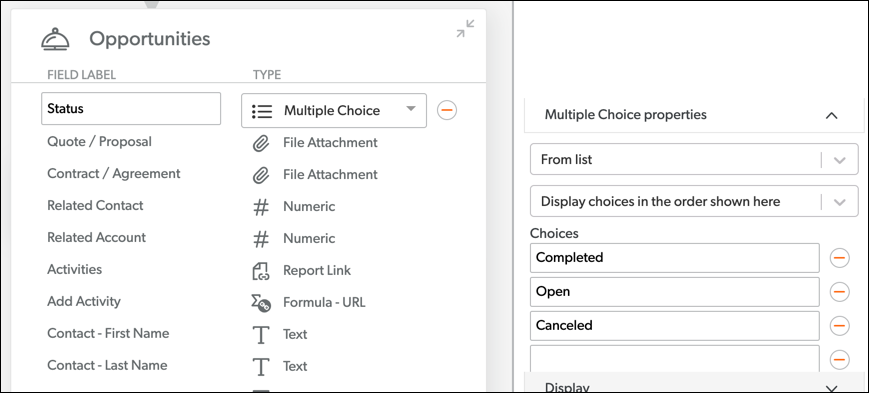The height and width of the screenshot is (393, 869).
Task: Remove the empty choice row
Action: point(839,359)
